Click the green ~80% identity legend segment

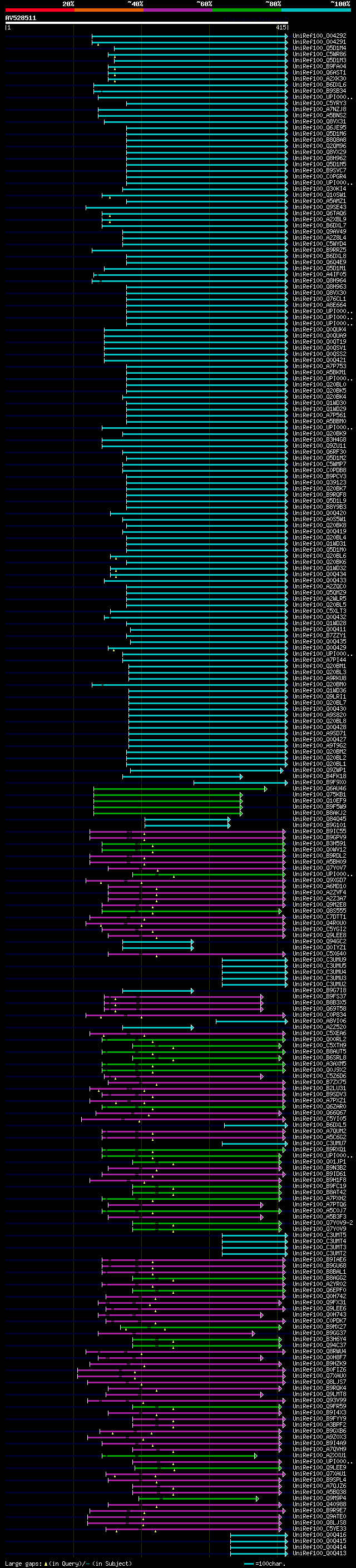point(247,10)
